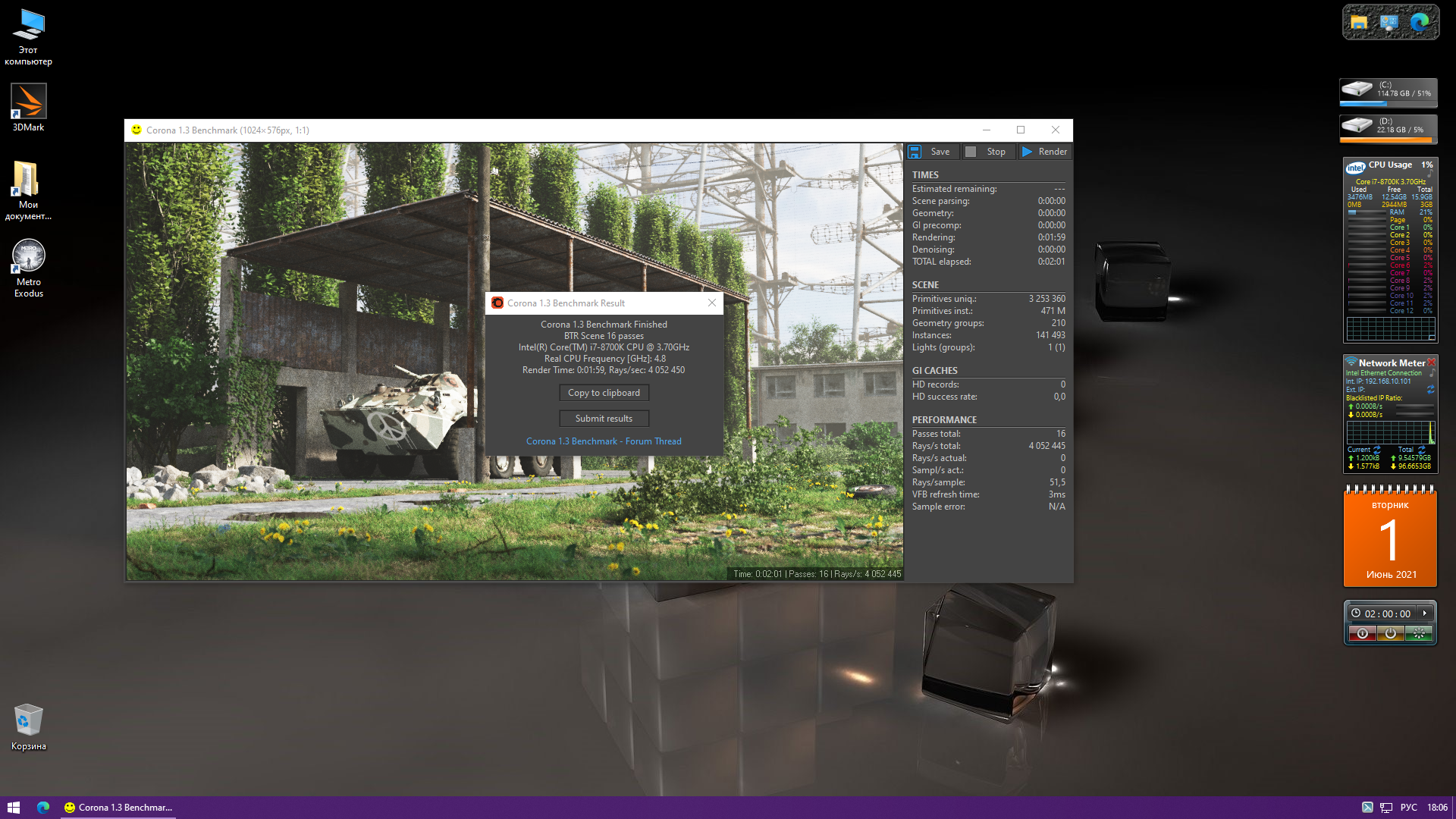1456x819 pixels.
Task: Launch File Explorer from the gadget launcher
Action: point(1359,22)
